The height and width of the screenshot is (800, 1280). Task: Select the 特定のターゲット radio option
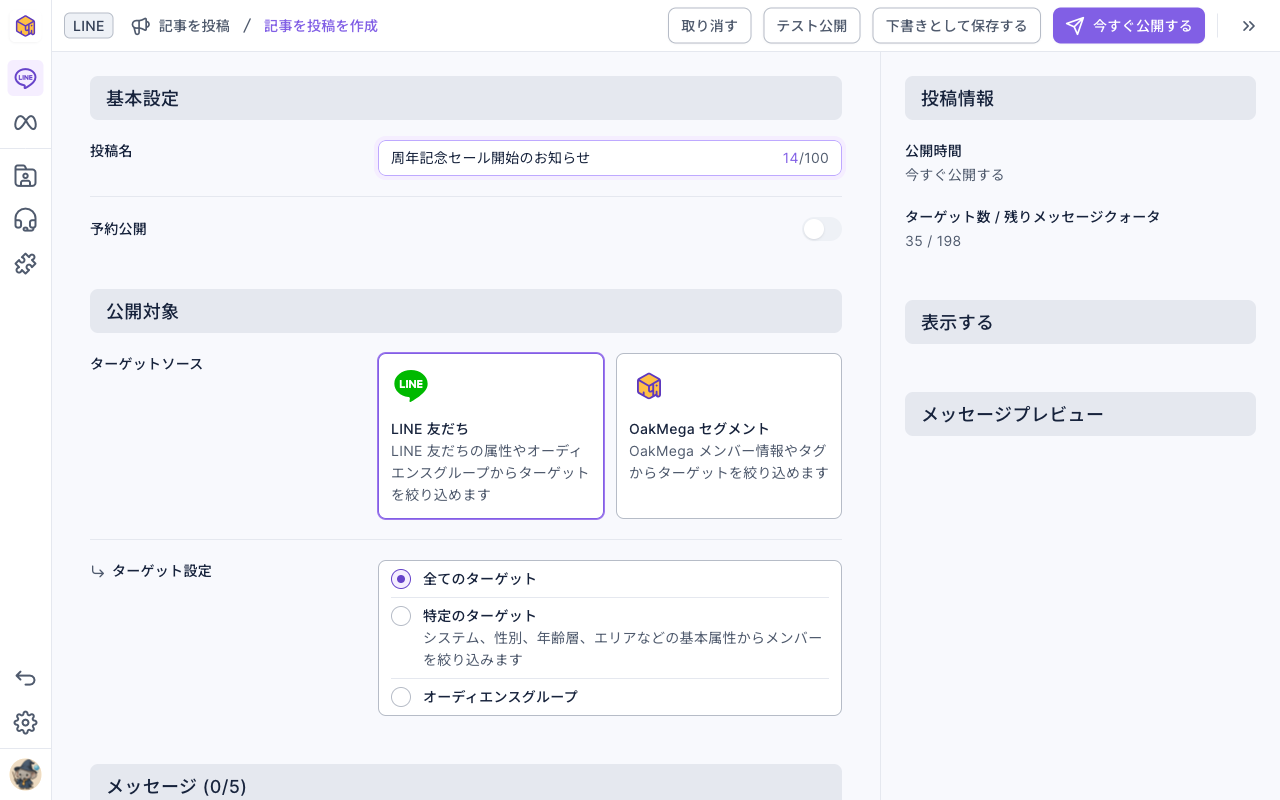[x=401, y=616]
